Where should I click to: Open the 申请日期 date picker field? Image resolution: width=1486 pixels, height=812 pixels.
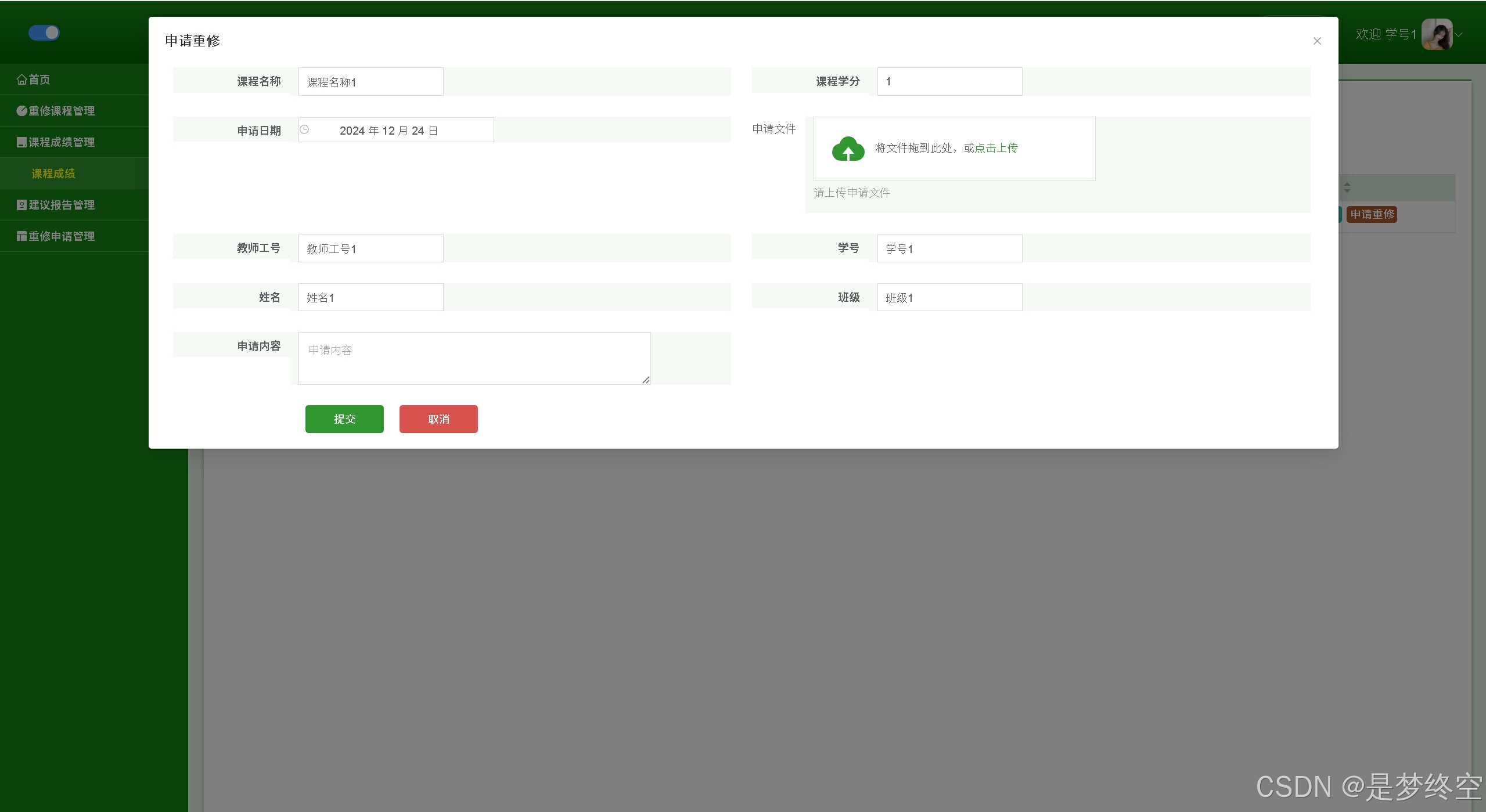(x=396, y=130)
